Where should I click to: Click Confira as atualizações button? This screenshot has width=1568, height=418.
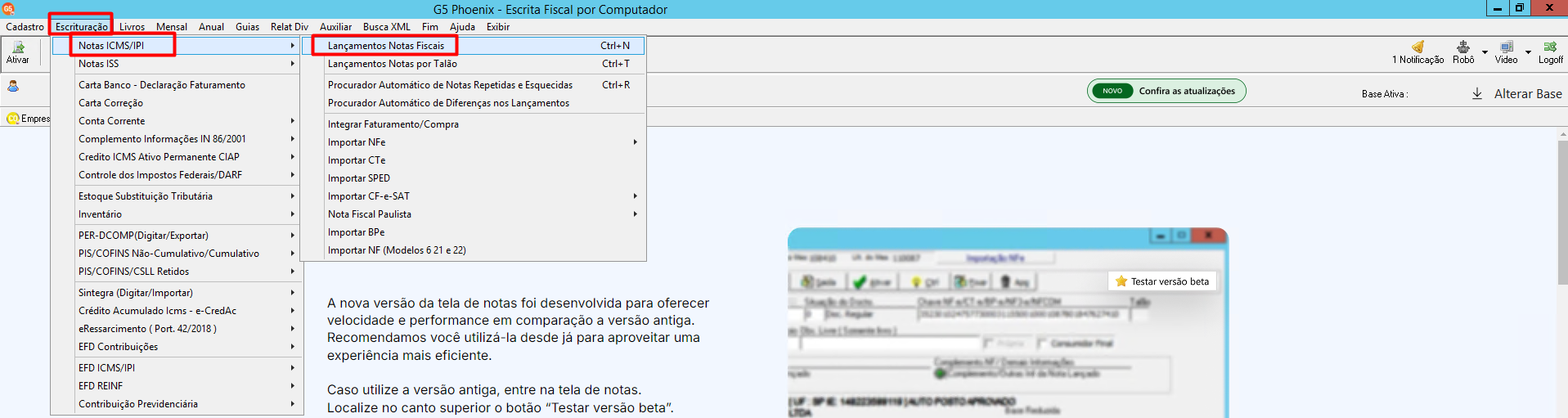pos(1166,91)
